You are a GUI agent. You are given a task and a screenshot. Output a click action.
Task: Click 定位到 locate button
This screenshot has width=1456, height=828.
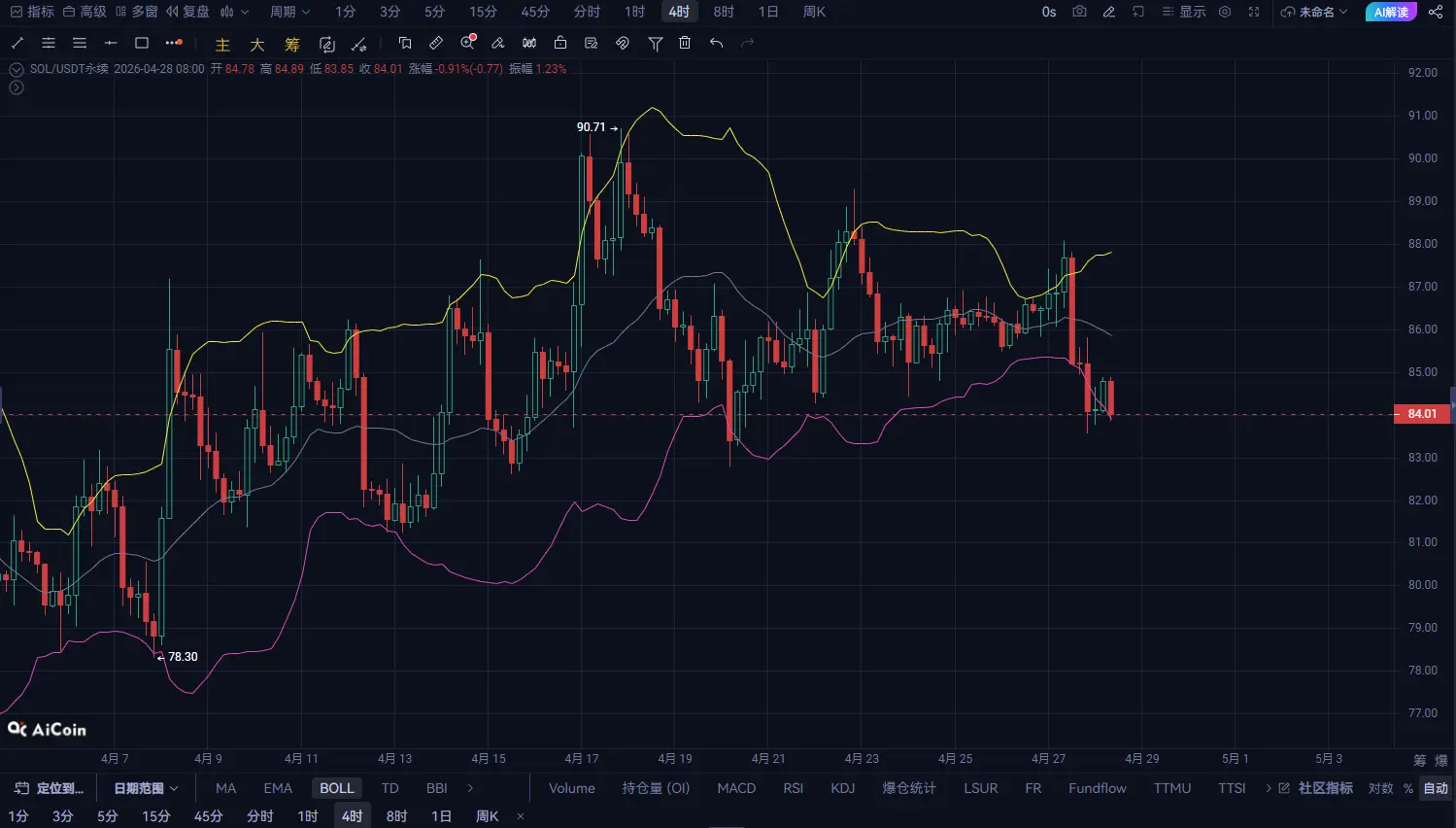pyautogui.click(x=48, y=788)
